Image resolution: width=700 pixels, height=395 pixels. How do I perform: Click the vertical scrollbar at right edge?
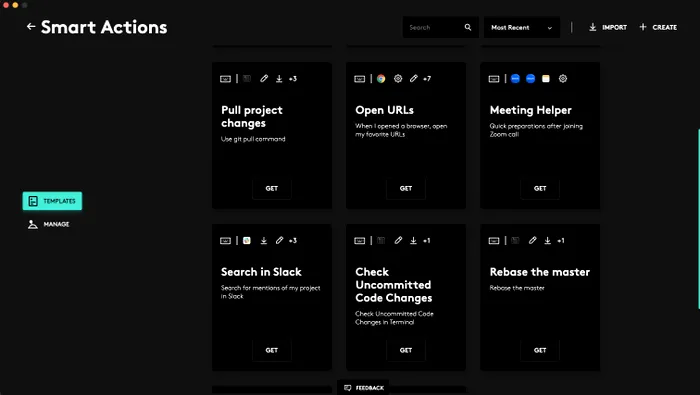[x=699, y=219]
